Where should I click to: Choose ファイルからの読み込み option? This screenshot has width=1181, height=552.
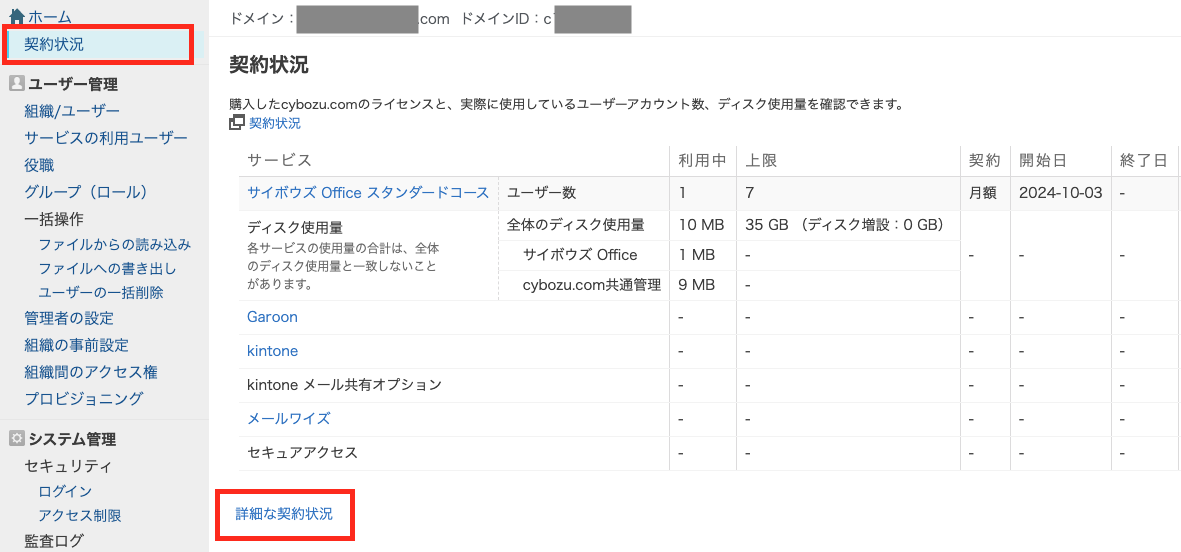pos(114,244)
